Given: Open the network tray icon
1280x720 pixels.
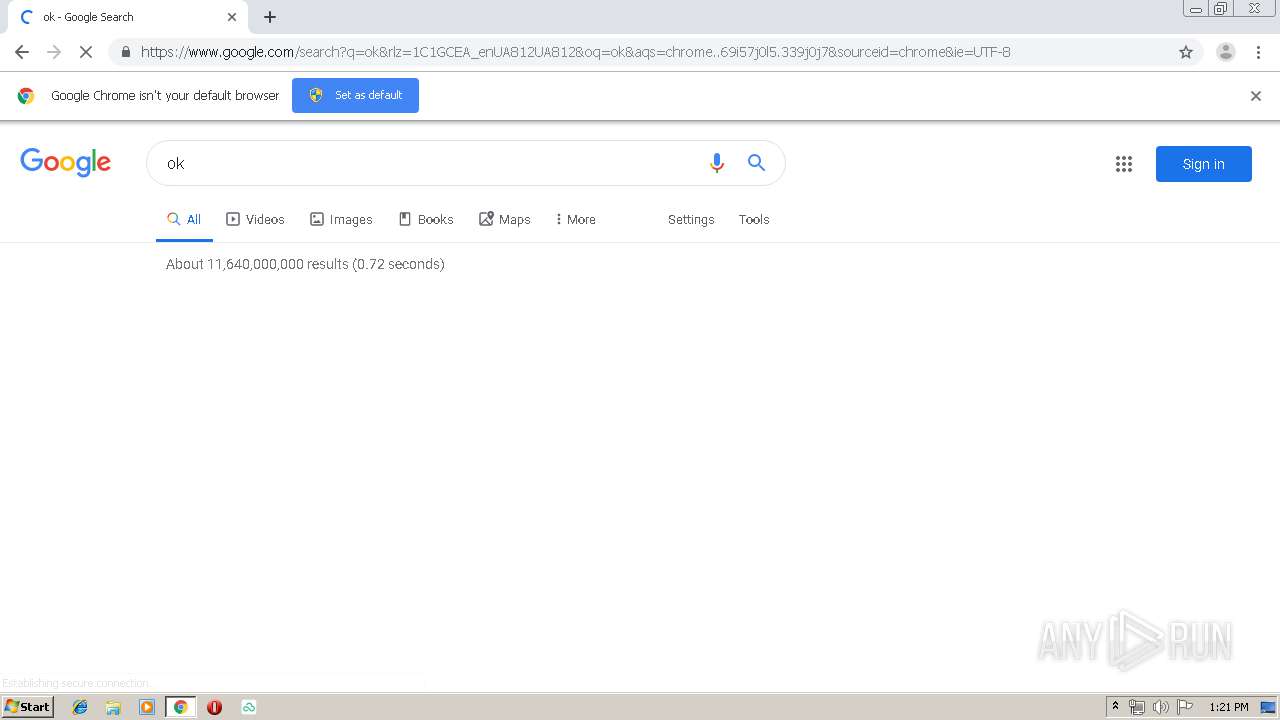Looking at the screenshot, I should coord(1137,707).
